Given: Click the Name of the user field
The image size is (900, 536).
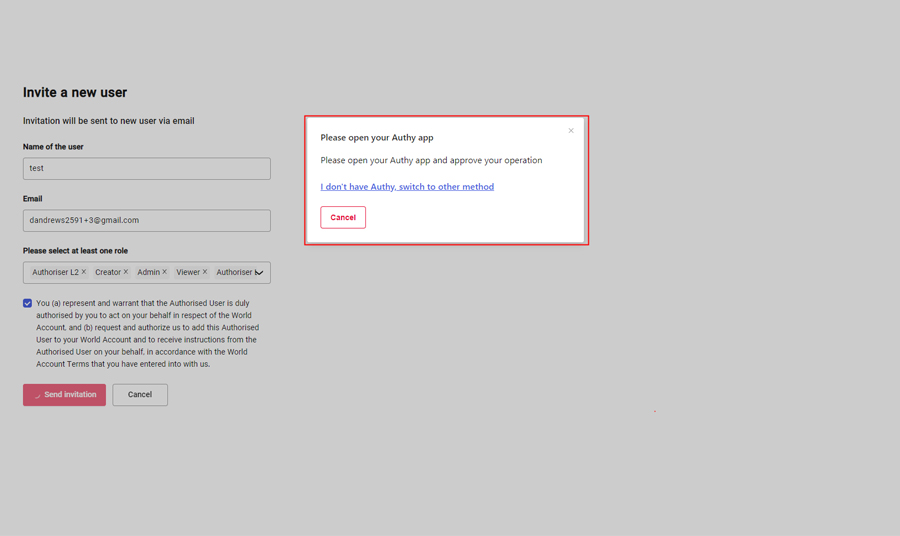Looking at the screenshot, I should point(147,169).
